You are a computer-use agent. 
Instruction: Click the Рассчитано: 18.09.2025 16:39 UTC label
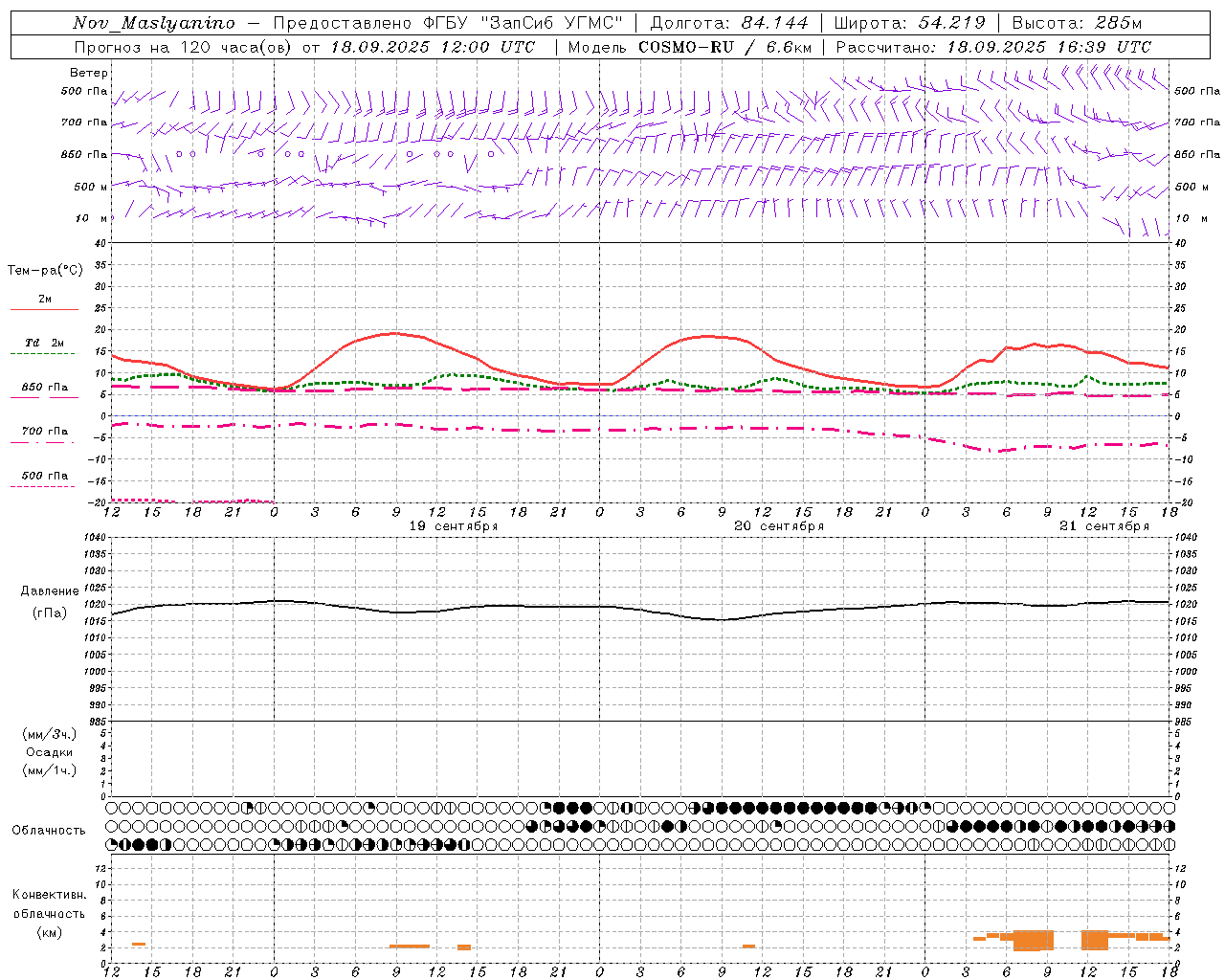(x=993, y=47)
